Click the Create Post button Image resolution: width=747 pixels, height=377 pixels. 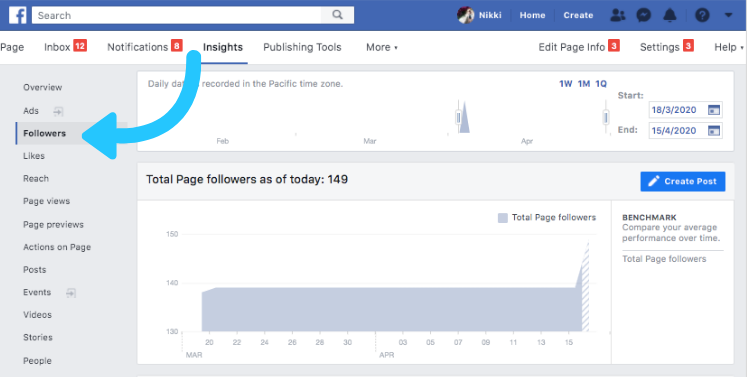683,181
